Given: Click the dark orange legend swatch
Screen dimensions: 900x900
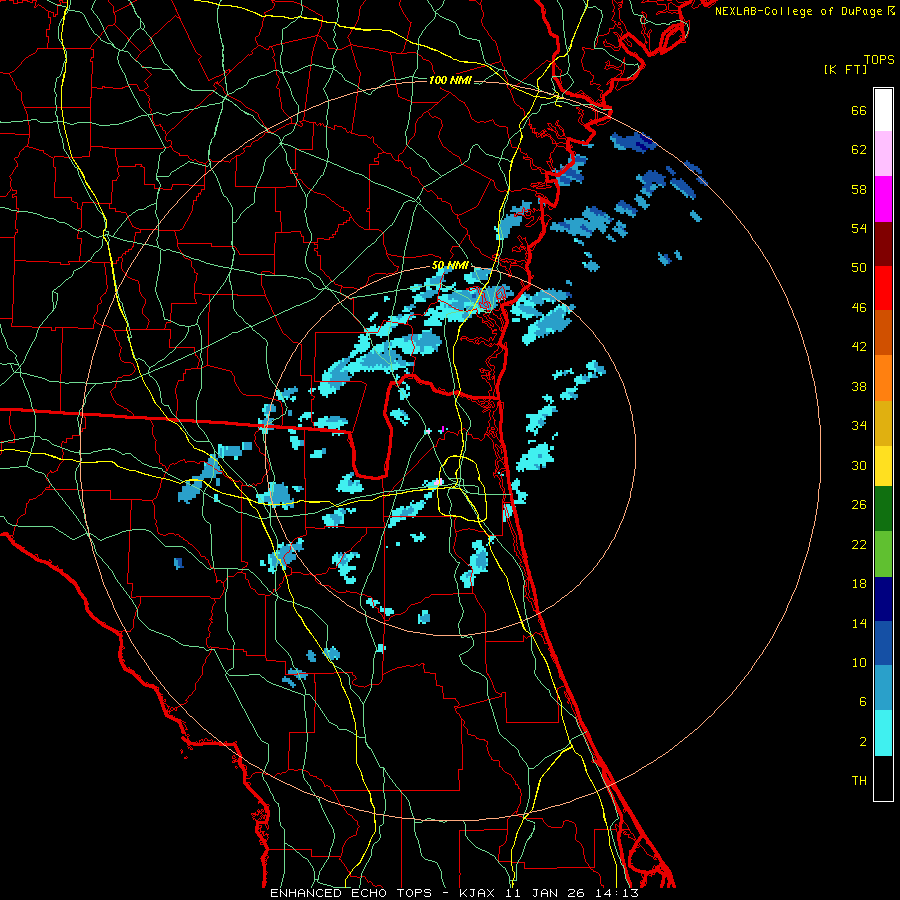Looking at the screenshot, I should click(x=883, y=332).
